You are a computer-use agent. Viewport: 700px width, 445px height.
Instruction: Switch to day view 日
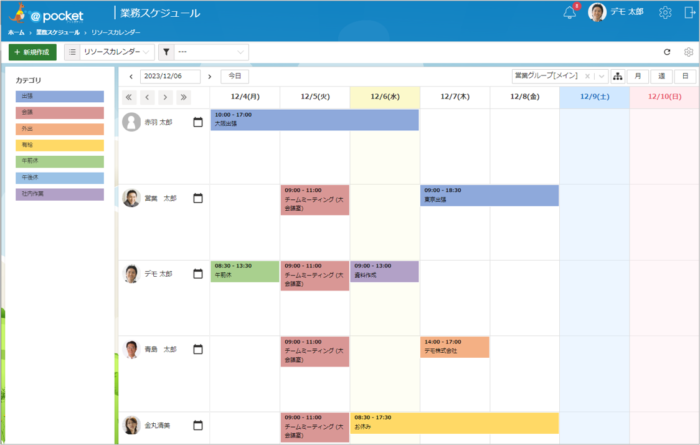(x=685, y=76)
